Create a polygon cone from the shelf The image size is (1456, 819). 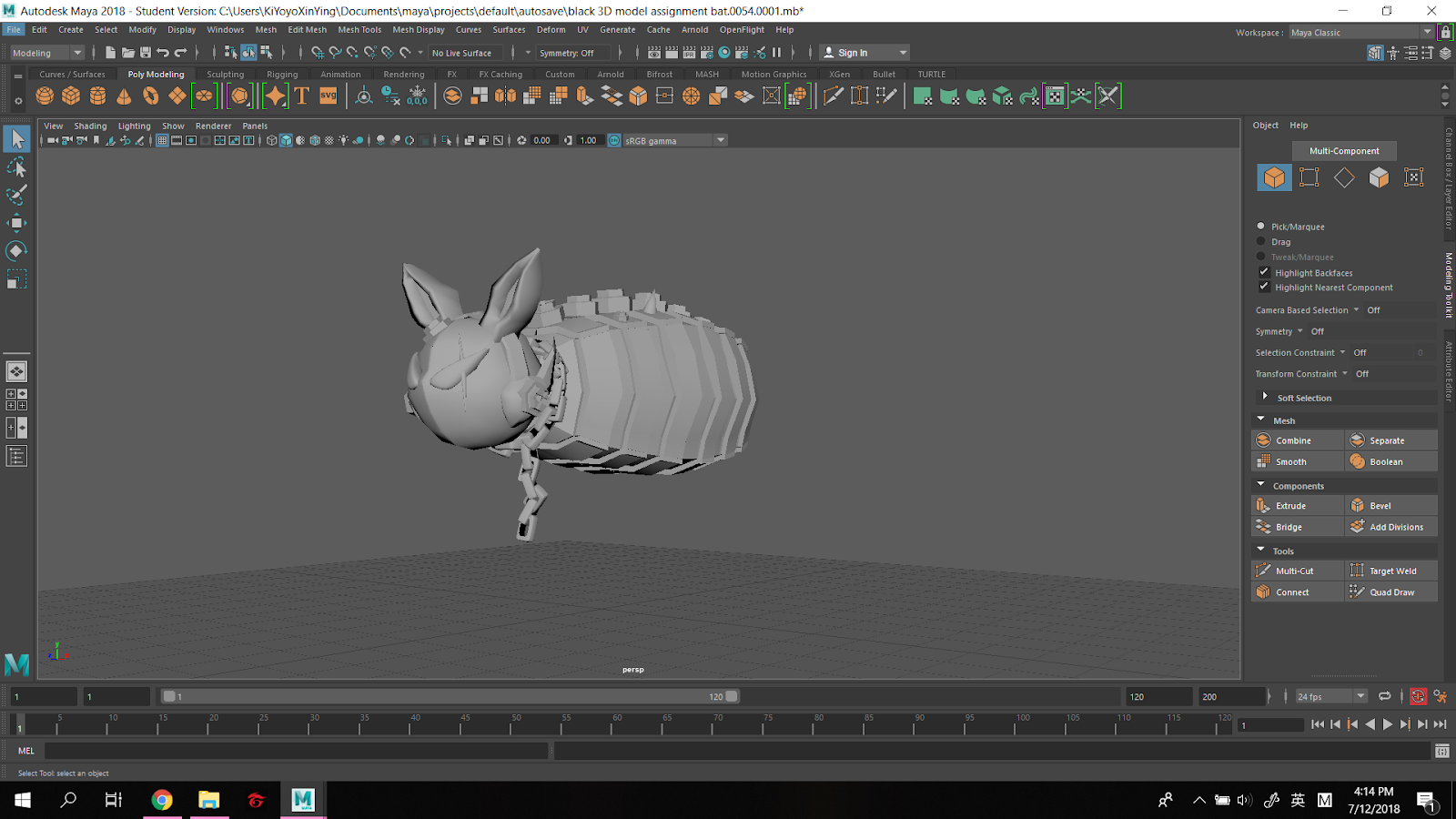click(124, 96)
